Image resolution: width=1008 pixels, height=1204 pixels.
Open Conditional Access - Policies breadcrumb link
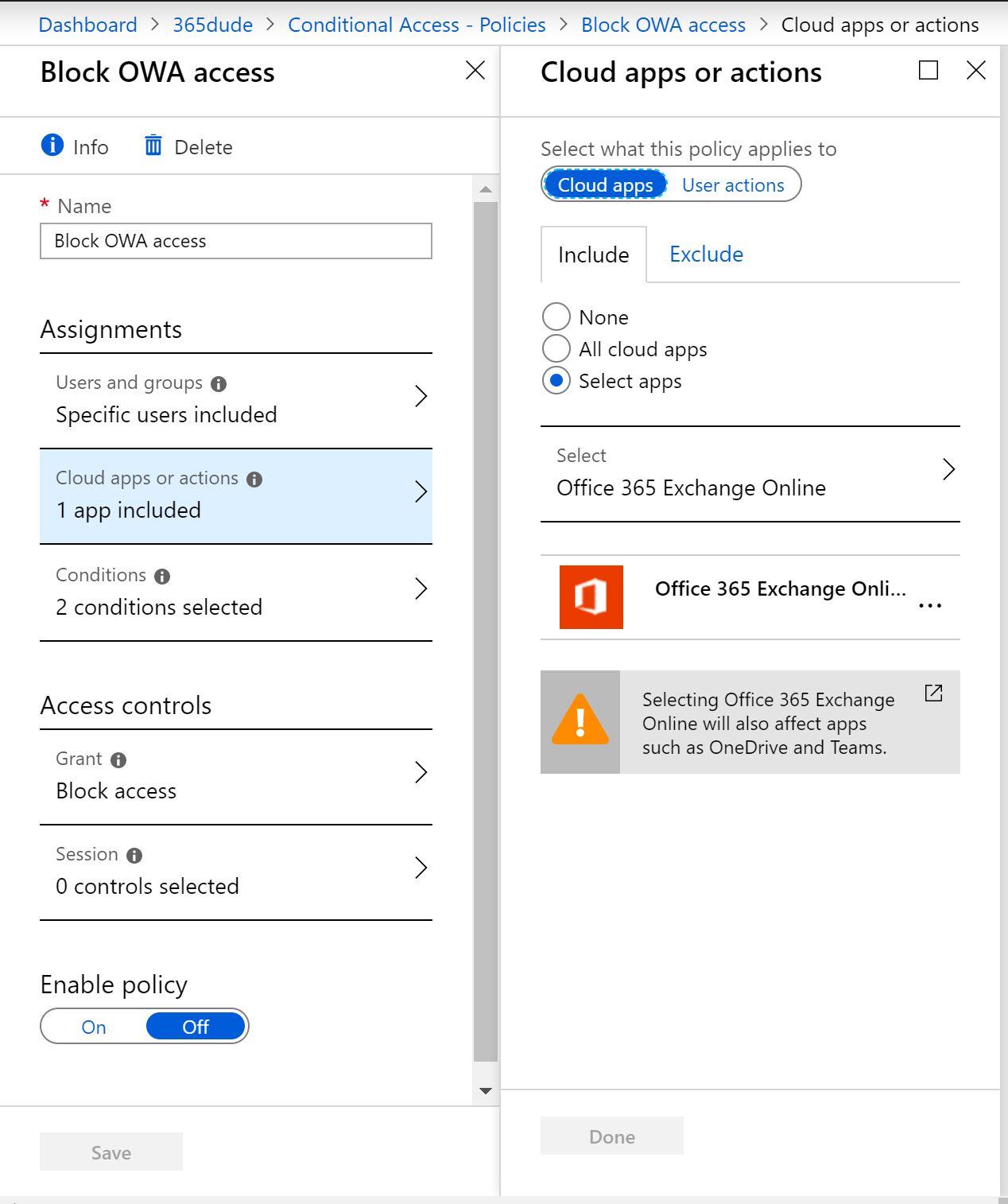point(416,25)
